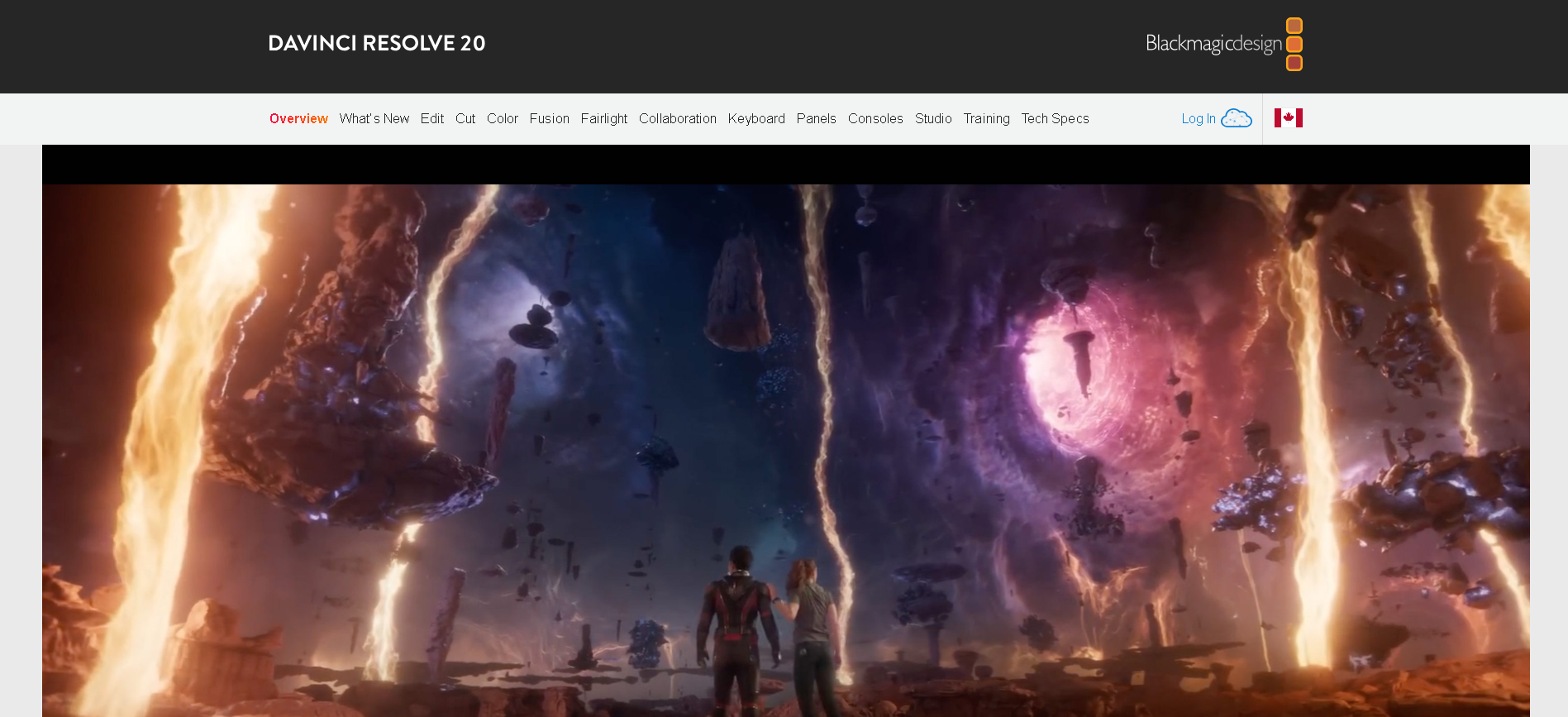Viewport: 1568px width, 717px height.
Task: View Tech Specs page
Action: 1056,119
